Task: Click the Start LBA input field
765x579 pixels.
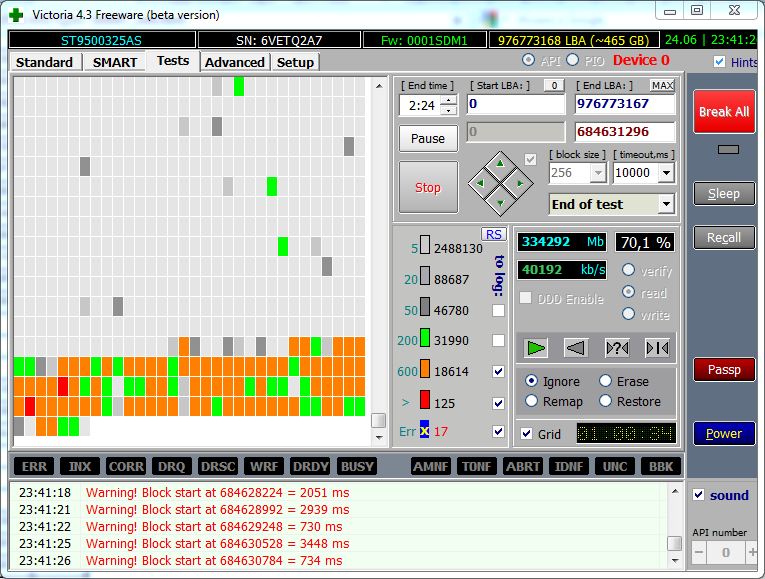Action: [515, 104]
